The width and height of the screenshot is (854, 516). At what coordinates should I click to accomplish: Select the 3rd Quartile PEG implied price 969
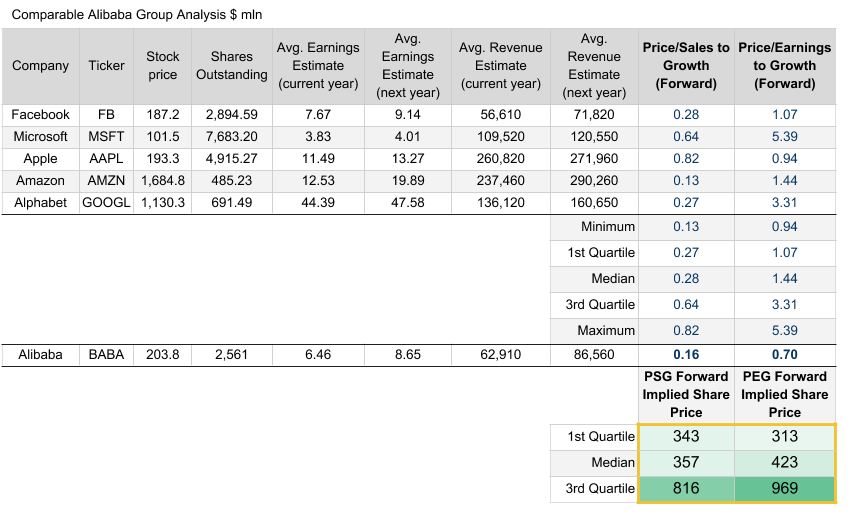click(x=784, y=488)
